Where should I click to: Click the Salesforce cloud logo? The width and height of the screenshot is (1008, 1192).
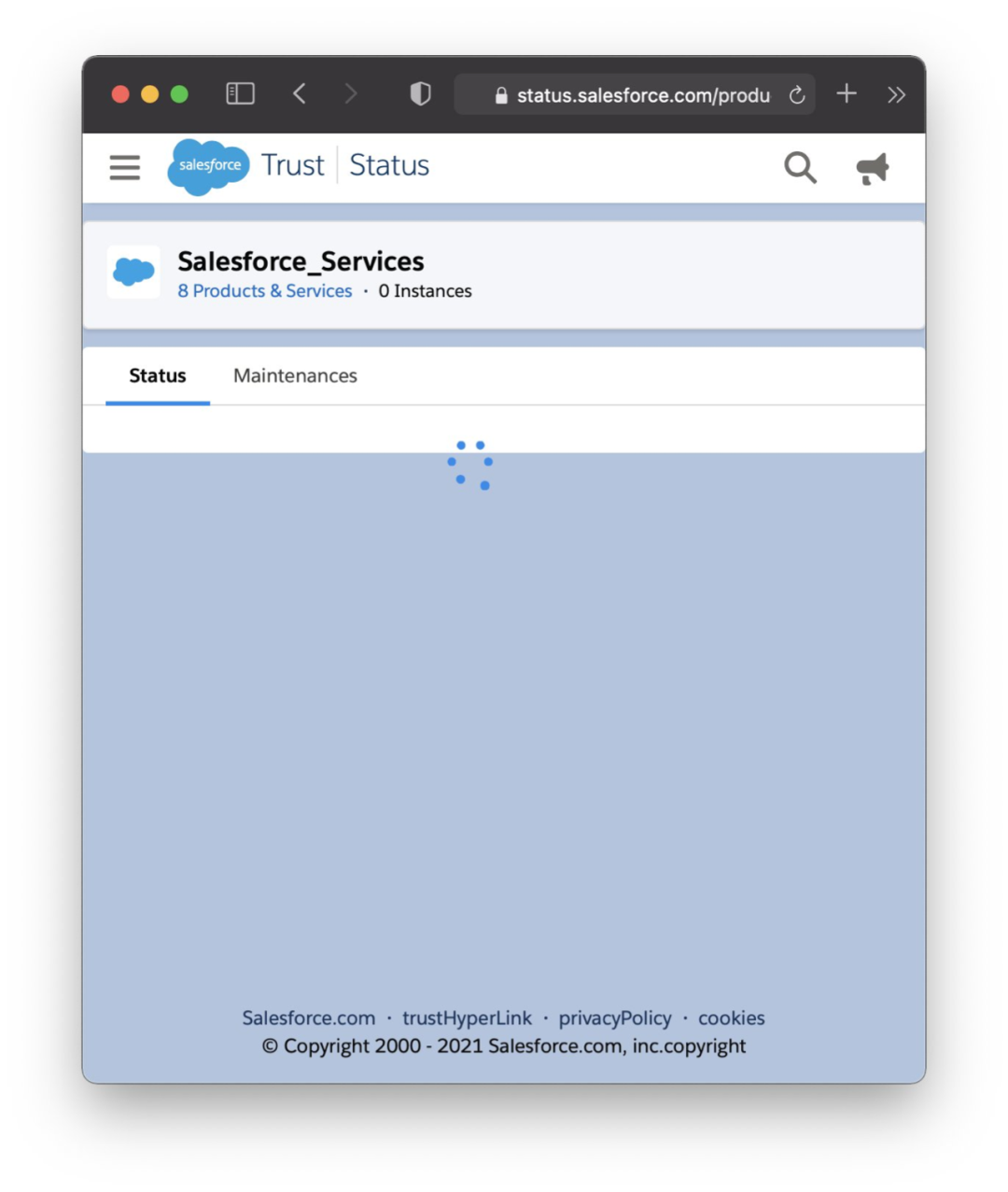tap(208, 166)
